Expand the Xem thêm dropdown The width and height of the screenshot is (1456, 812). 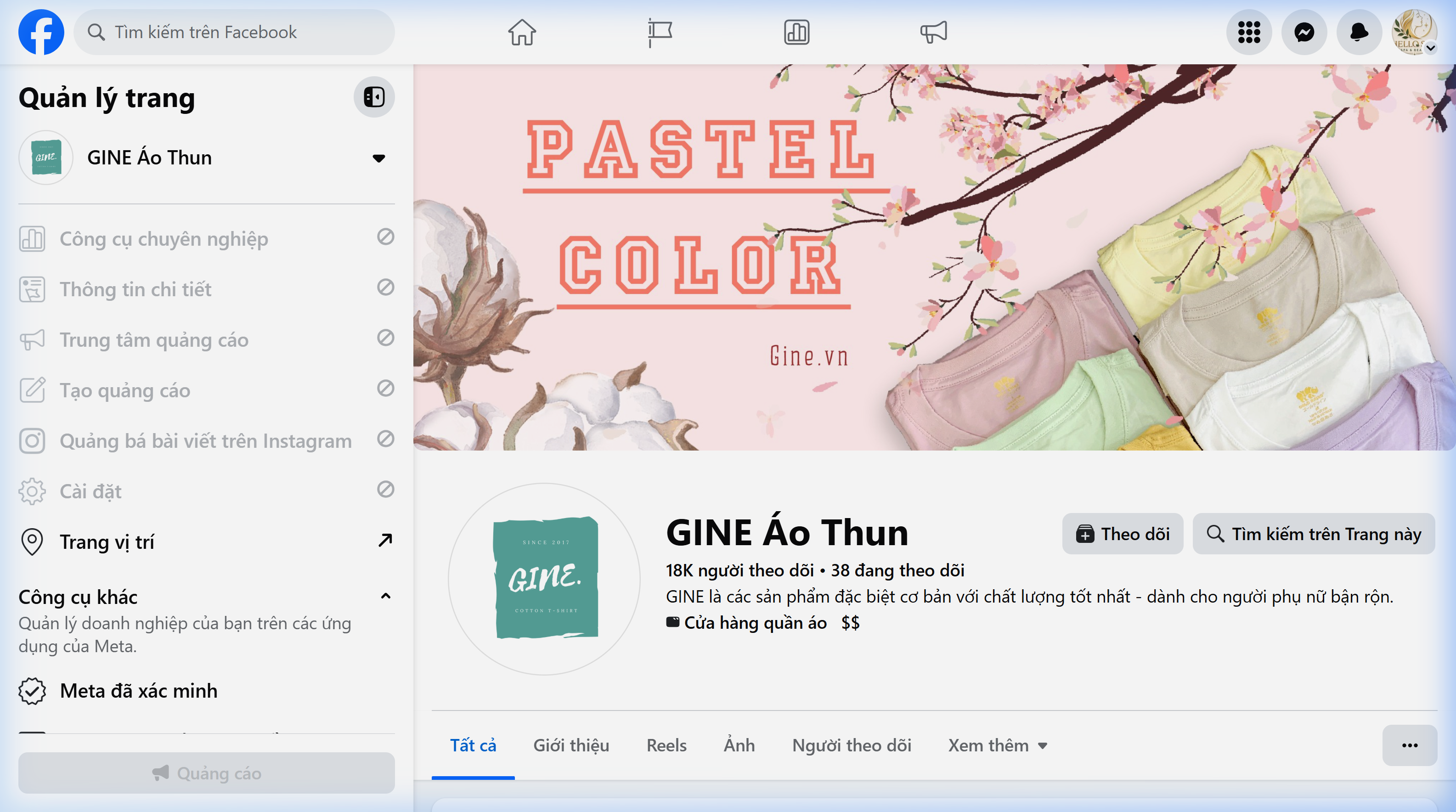[x=998, y=745]
